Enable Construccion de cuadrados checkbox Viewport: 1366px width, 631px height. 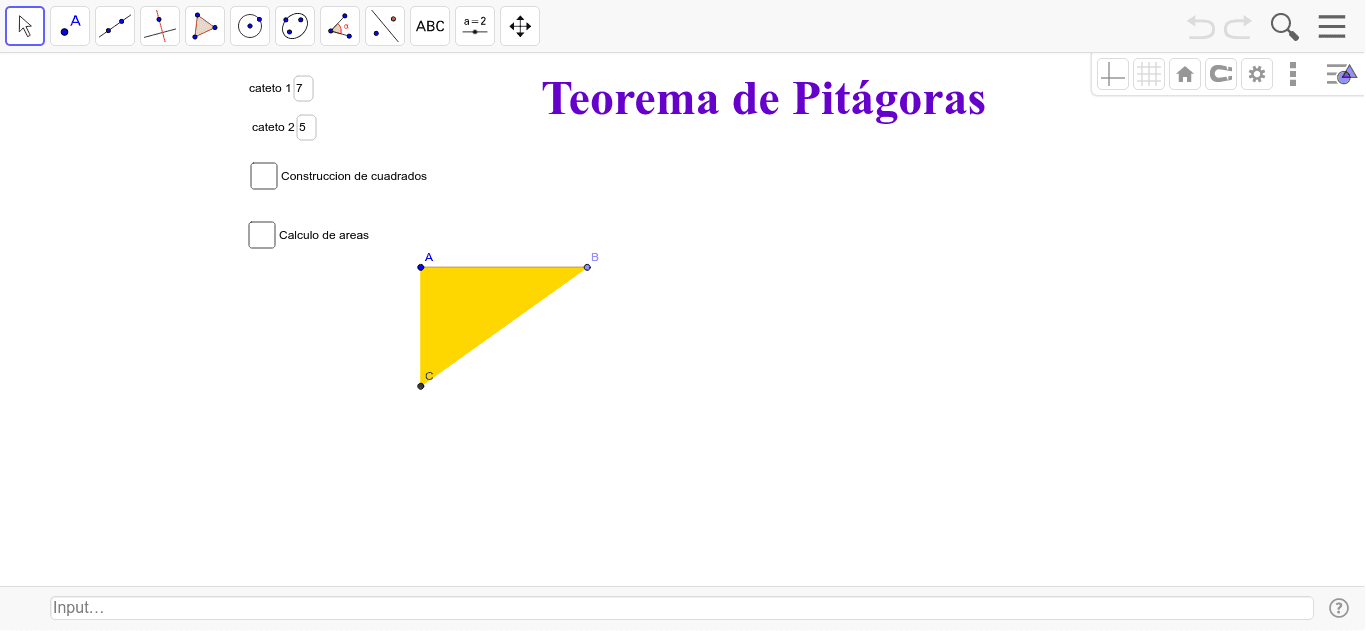pyautogui.click(x=264, y=176)
